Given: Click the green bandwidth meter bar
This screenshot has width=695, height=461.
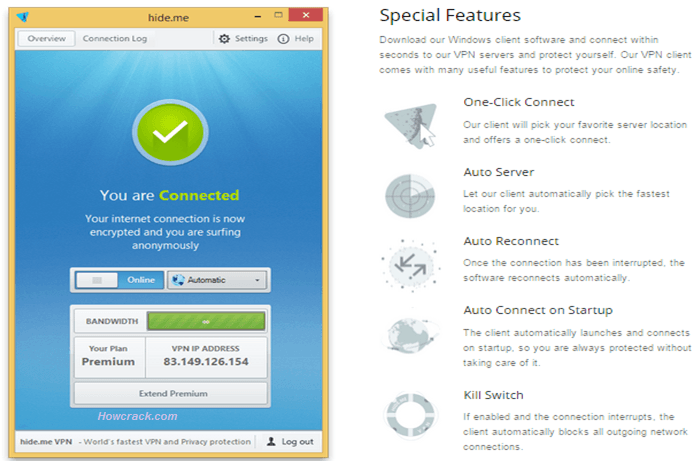Looking at the screenshot, I should 206,321.
